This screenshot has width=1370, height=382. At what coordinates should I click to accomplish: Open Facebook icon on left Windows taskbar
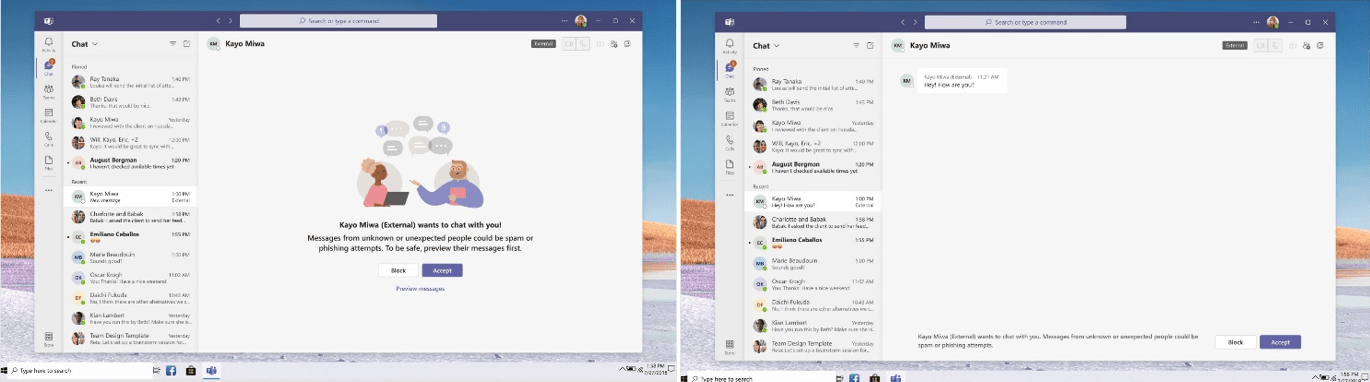(x=171, y=370)
